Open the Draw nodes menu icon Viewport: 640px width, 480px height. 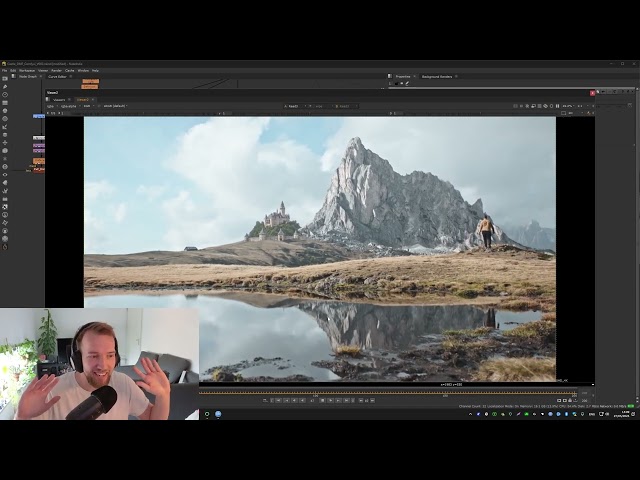click(5, 87)
